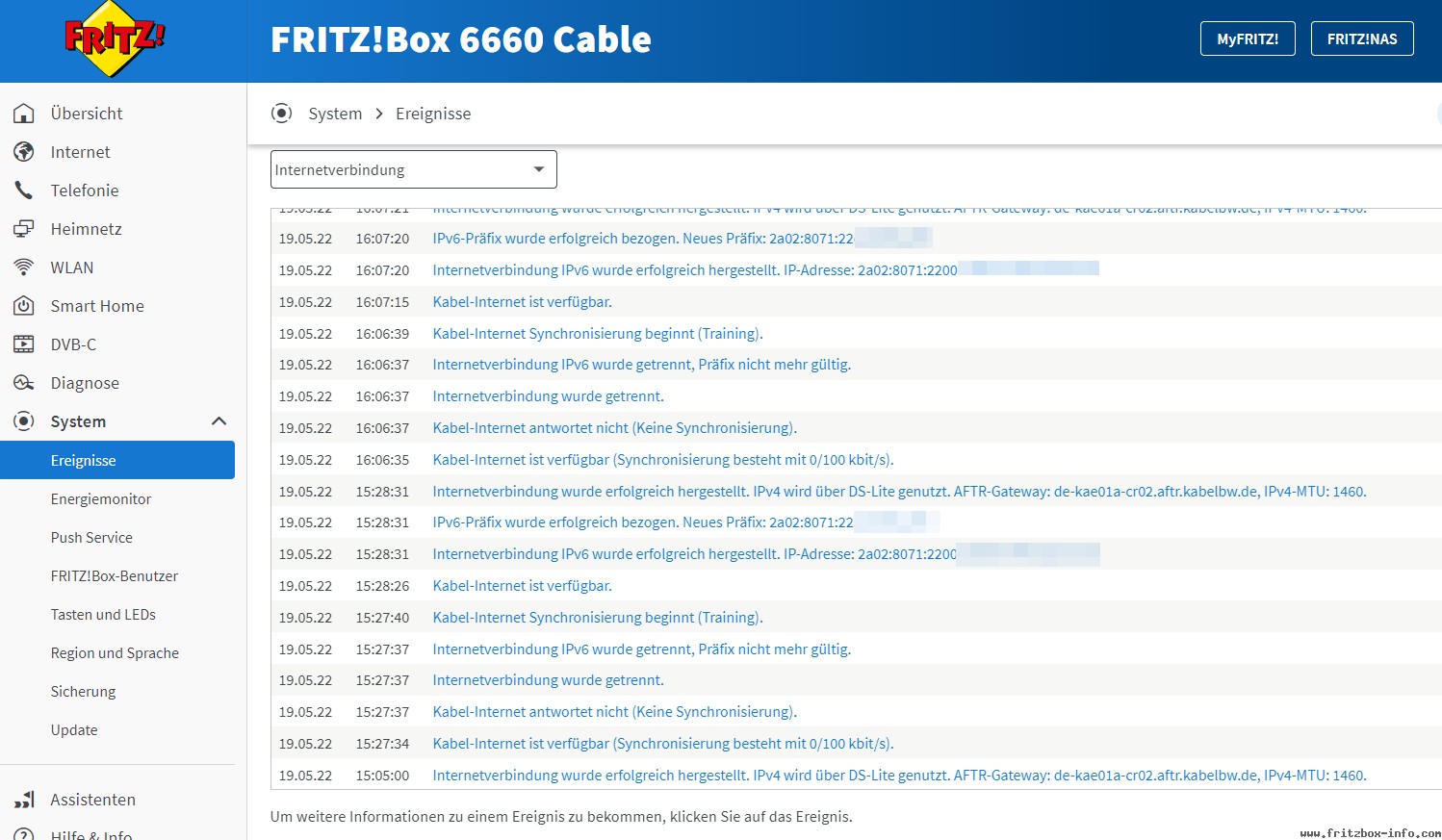
Task: Click the FRITZ!NAS button
Action: (x=1362, y=38)
